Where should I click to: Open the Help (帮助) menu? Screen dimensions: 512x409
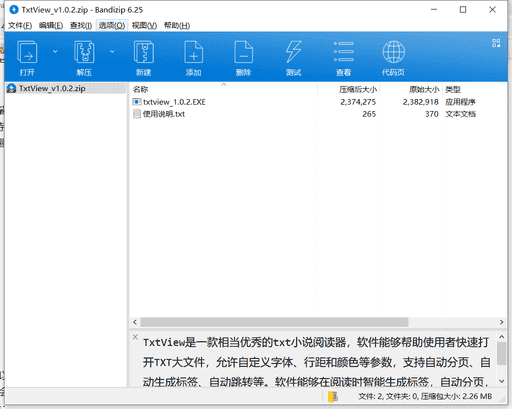(x=177, y=26)
